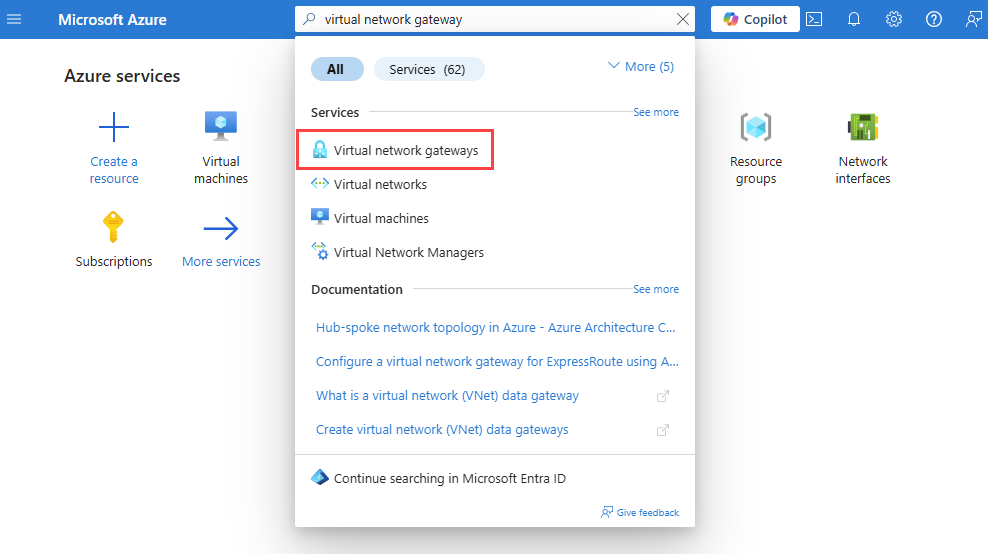Click the Subscriptions label

pyautogui.click(x=114, y=262)
